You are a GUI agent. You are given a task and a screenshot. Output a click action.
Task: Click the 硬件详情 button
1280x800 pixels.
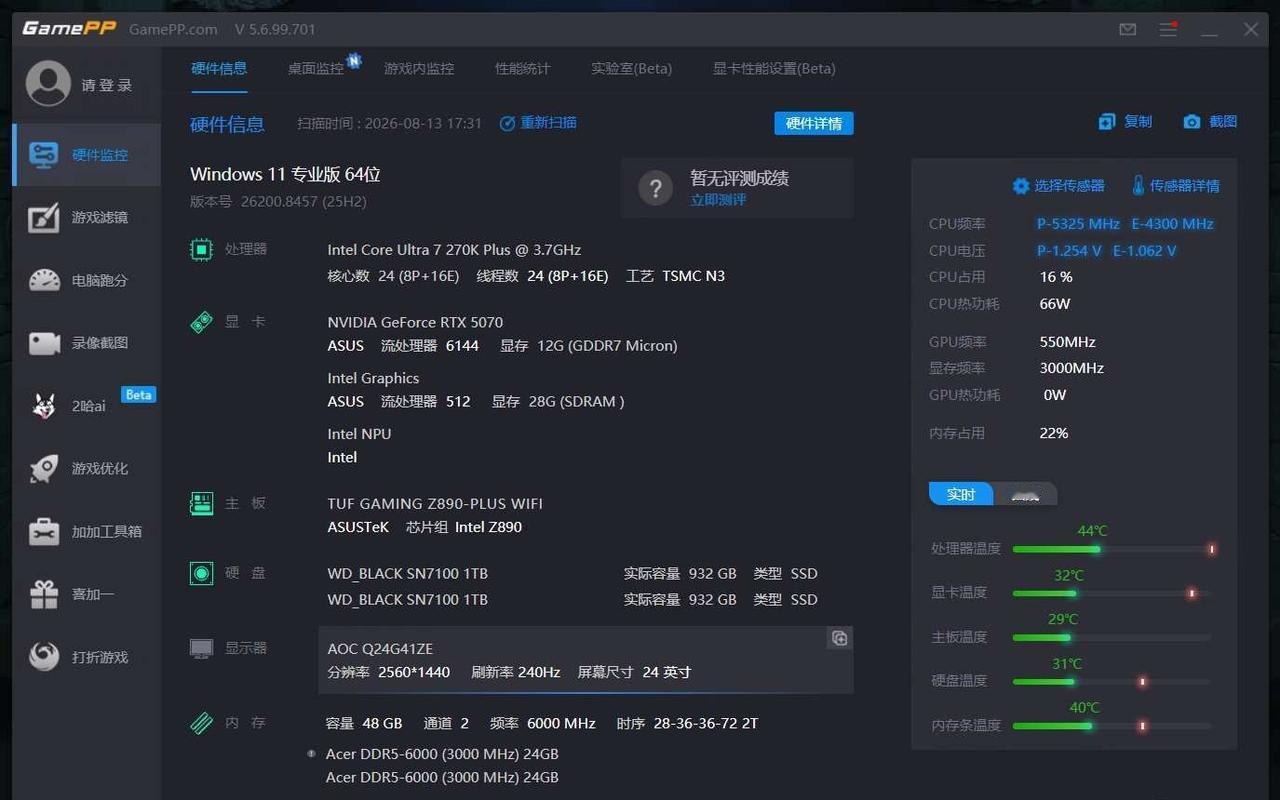[x=814, y=123]
